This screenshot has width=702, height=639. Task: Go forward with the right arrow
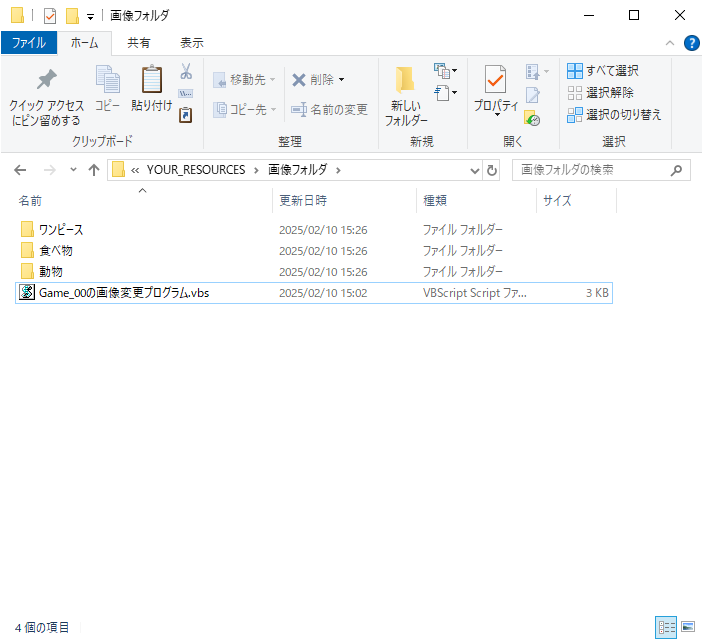[50, 170]
